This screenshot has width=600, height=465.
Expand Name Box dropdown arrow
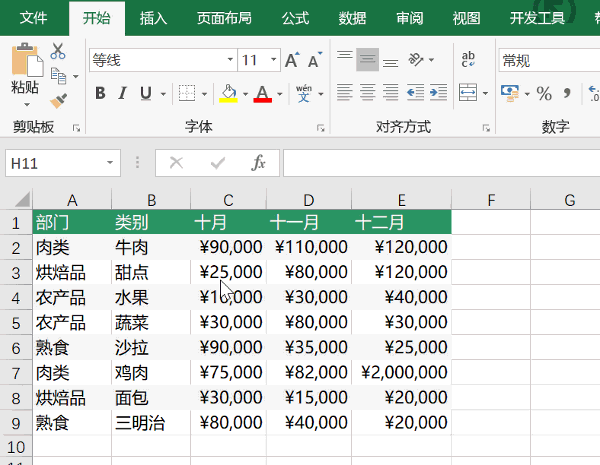pyautogui.click(x=110, y=163)
